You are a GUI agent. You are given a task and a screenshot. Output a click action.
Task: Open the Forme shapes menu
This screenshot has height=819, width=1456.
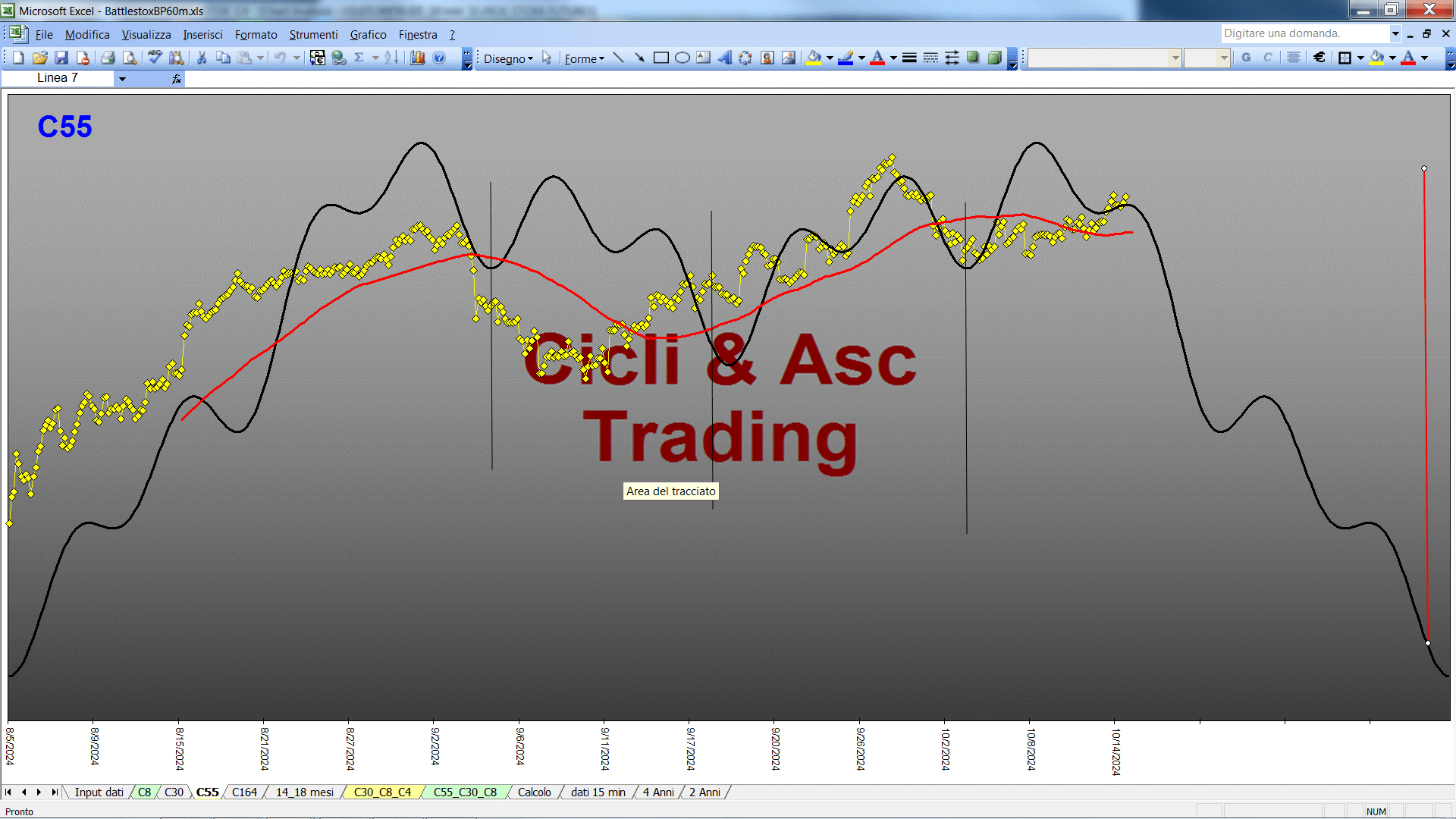coord(584,58)
